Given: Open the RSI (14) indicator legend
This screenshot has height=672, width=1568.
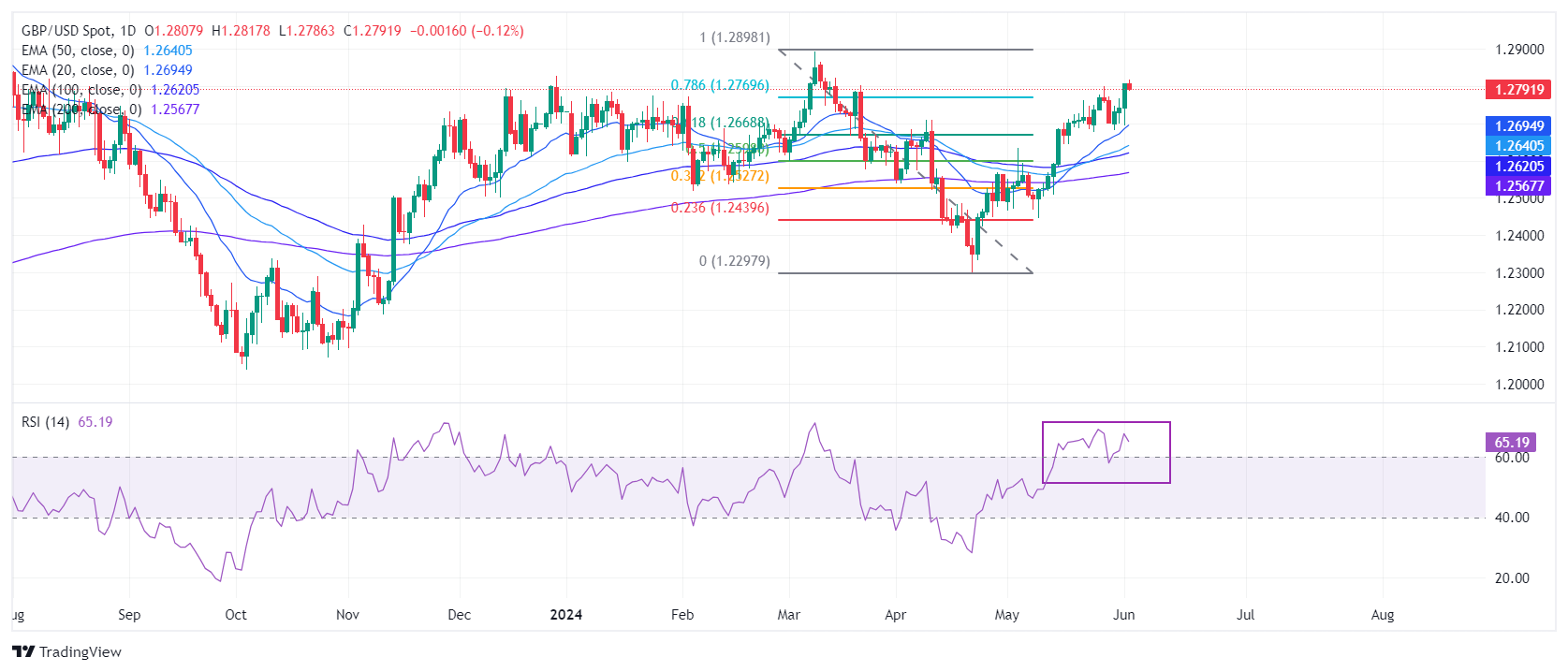Looking at the screenshot, I should pyautogui.click(x=45, y=422).
